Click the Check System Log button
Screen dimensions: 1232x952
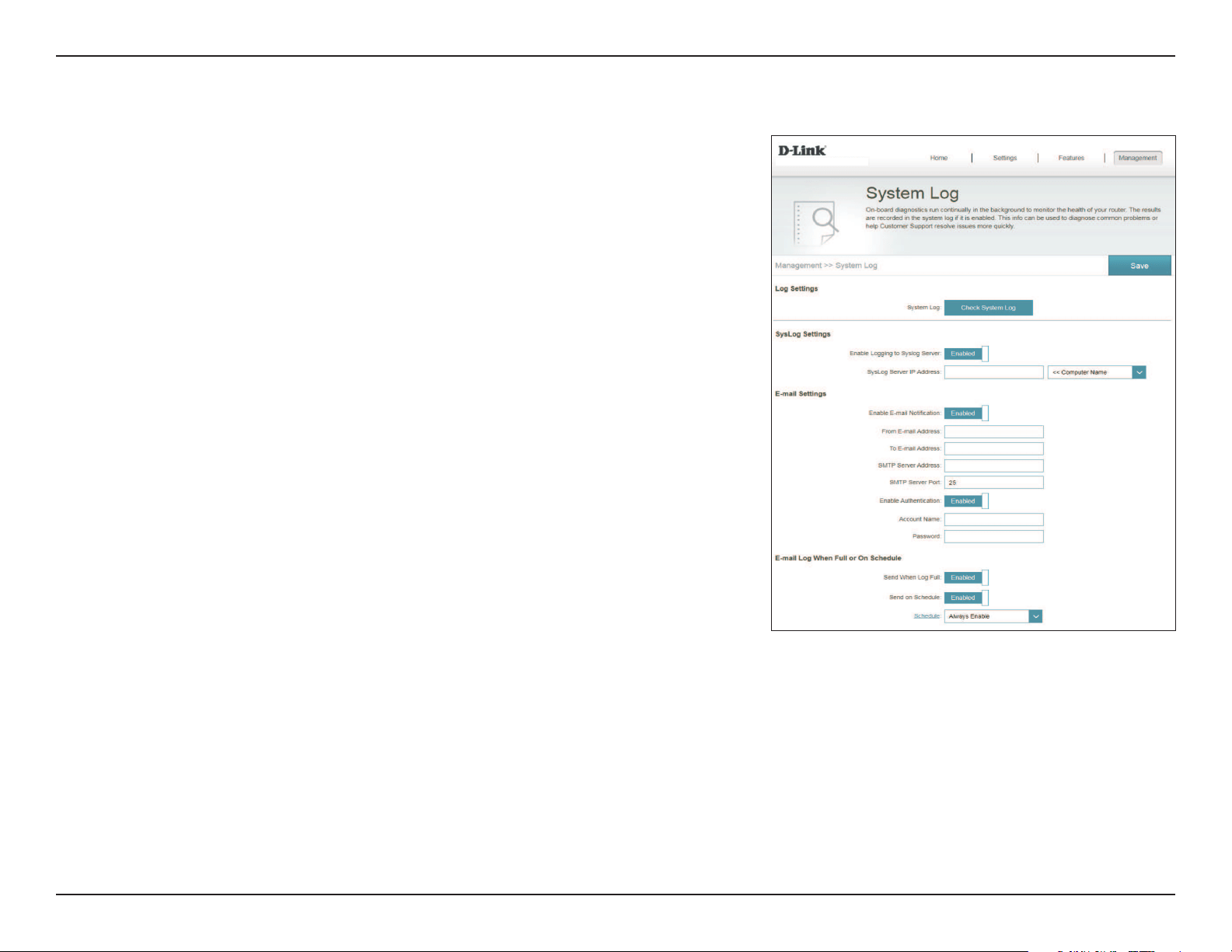point(988,308)
